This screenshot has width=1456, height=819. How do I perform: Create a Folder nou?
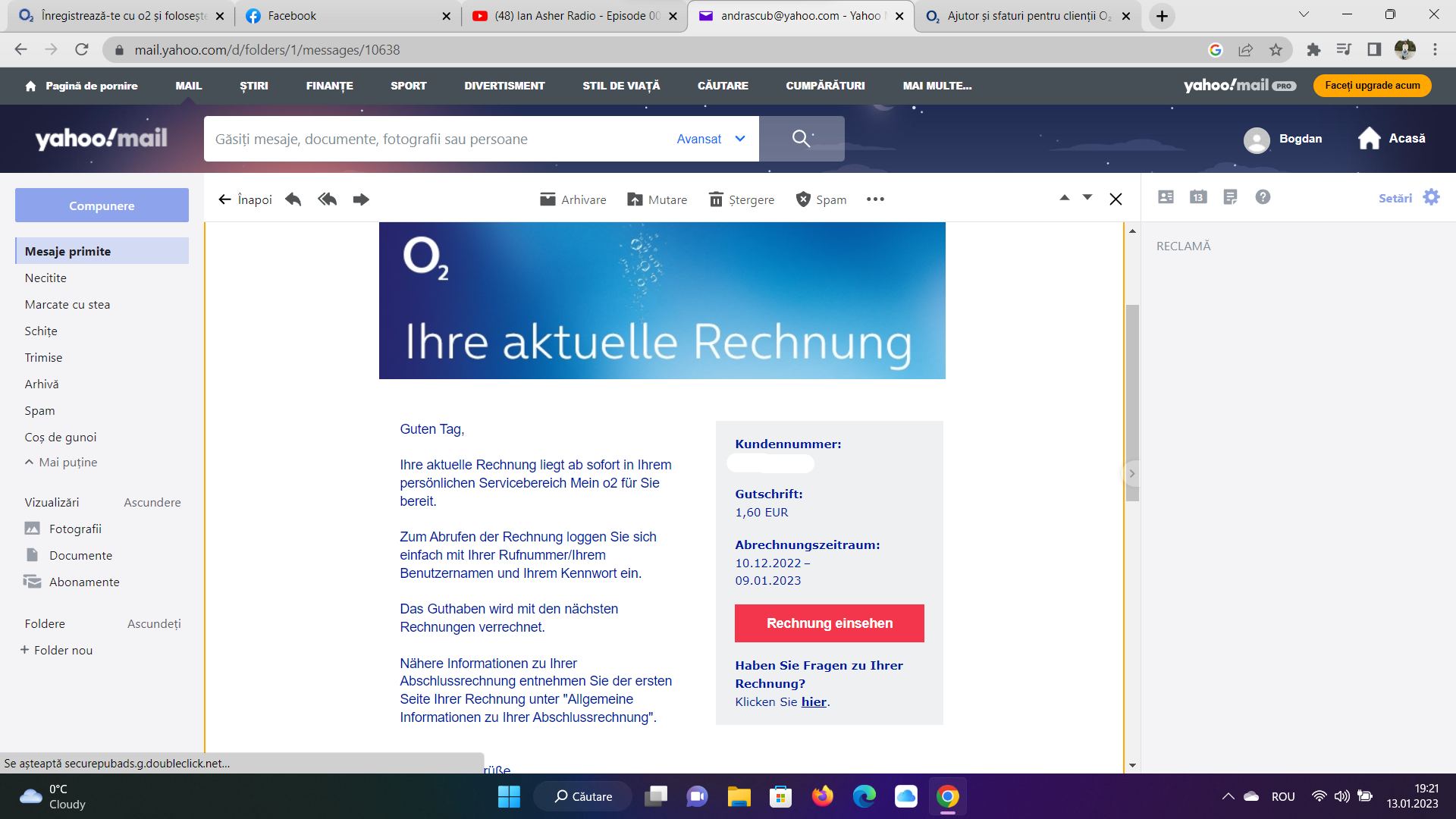(57, 650)
